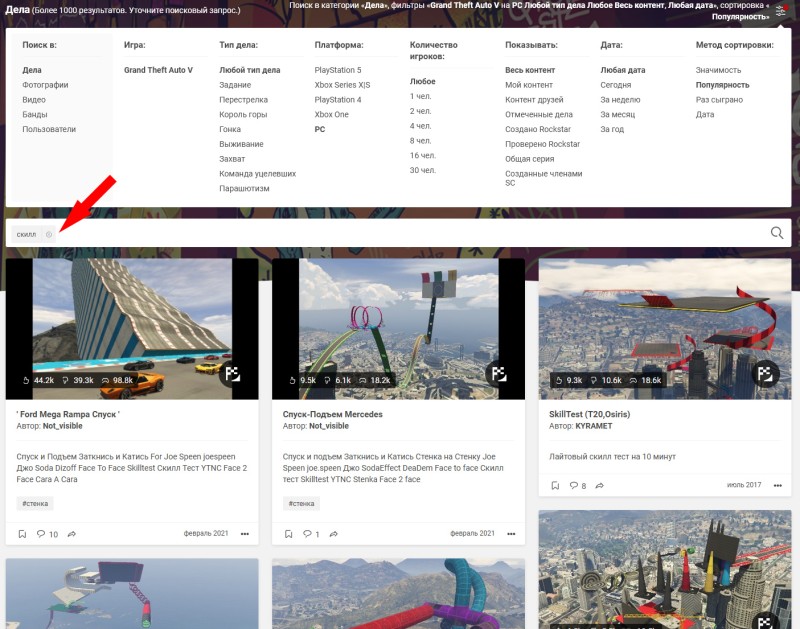Sort results by Раз сыграно
Image resolution: width=800 pixels, height=629 pixels.
[x=719, y=99]
